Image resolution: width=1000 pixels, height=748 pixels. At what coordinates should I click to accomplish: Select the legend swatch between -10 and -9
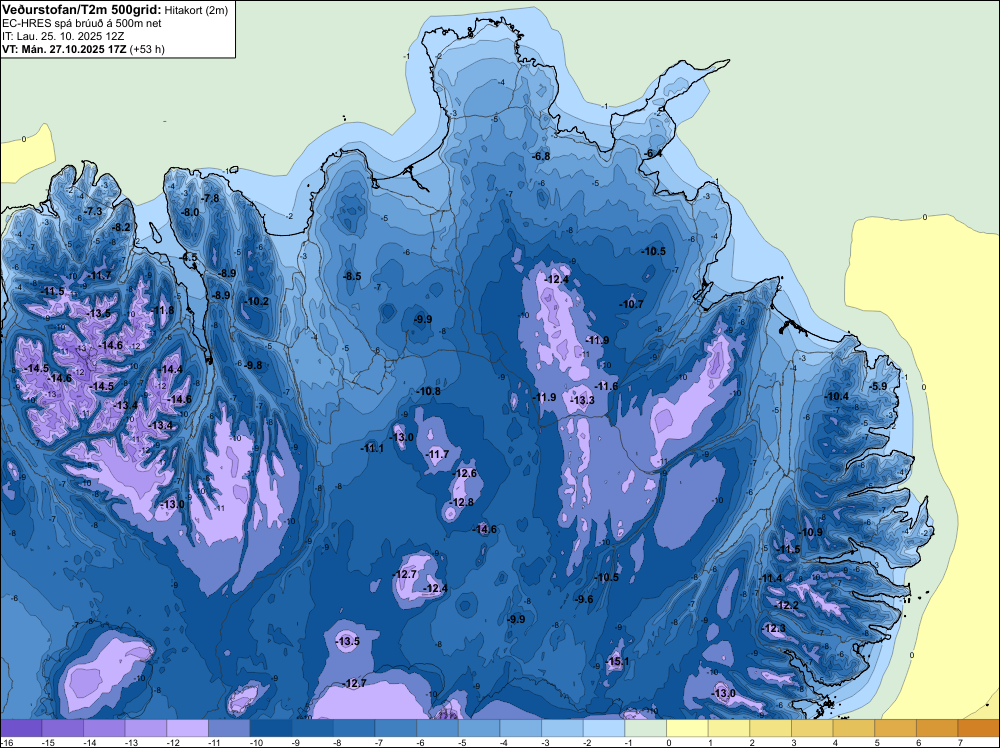coord(270,728)
